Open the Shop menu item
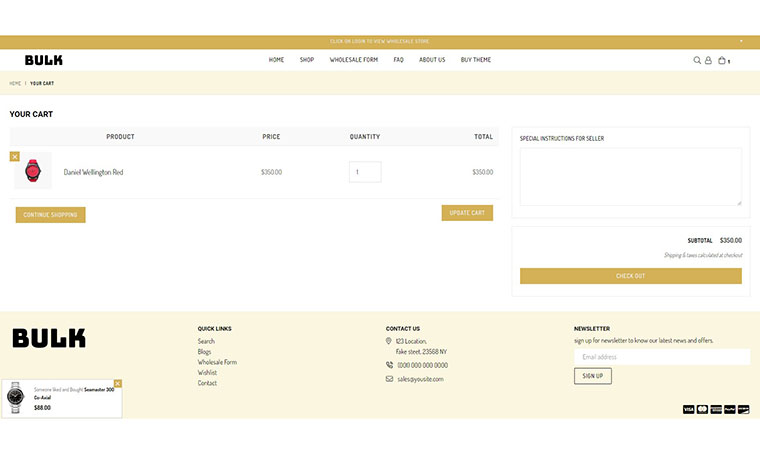 pyautogui.click(x=307, y=60)
